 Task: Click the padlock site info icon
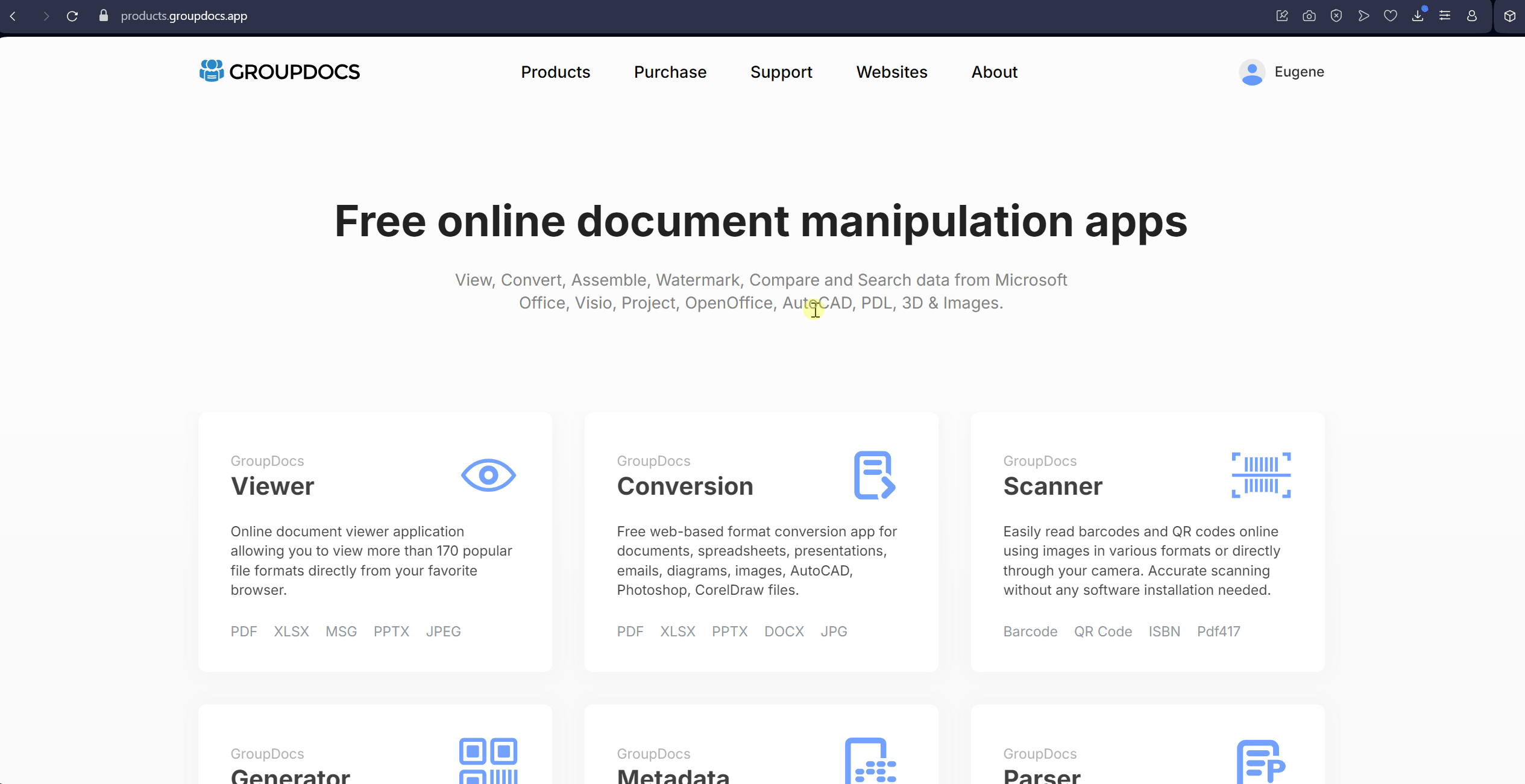(104, 16)
